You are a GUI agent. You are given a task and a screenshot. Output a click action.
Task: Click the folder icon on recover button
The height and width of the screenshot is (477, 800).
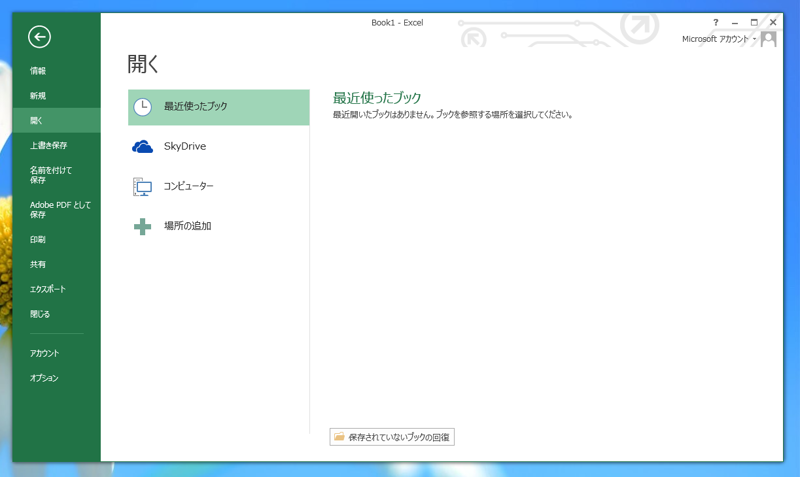click(339, 437)
